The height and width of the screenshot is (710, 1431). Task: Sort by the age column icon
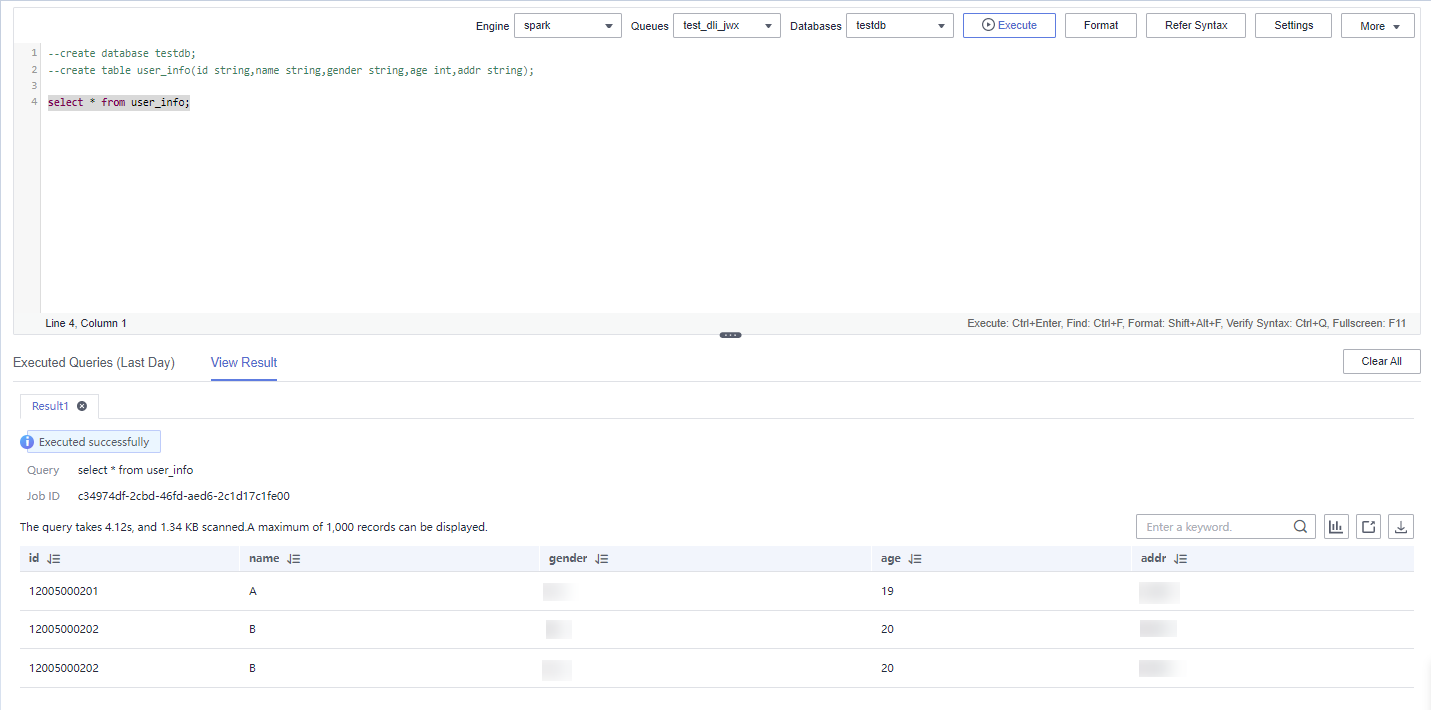[x=915, y=559]
